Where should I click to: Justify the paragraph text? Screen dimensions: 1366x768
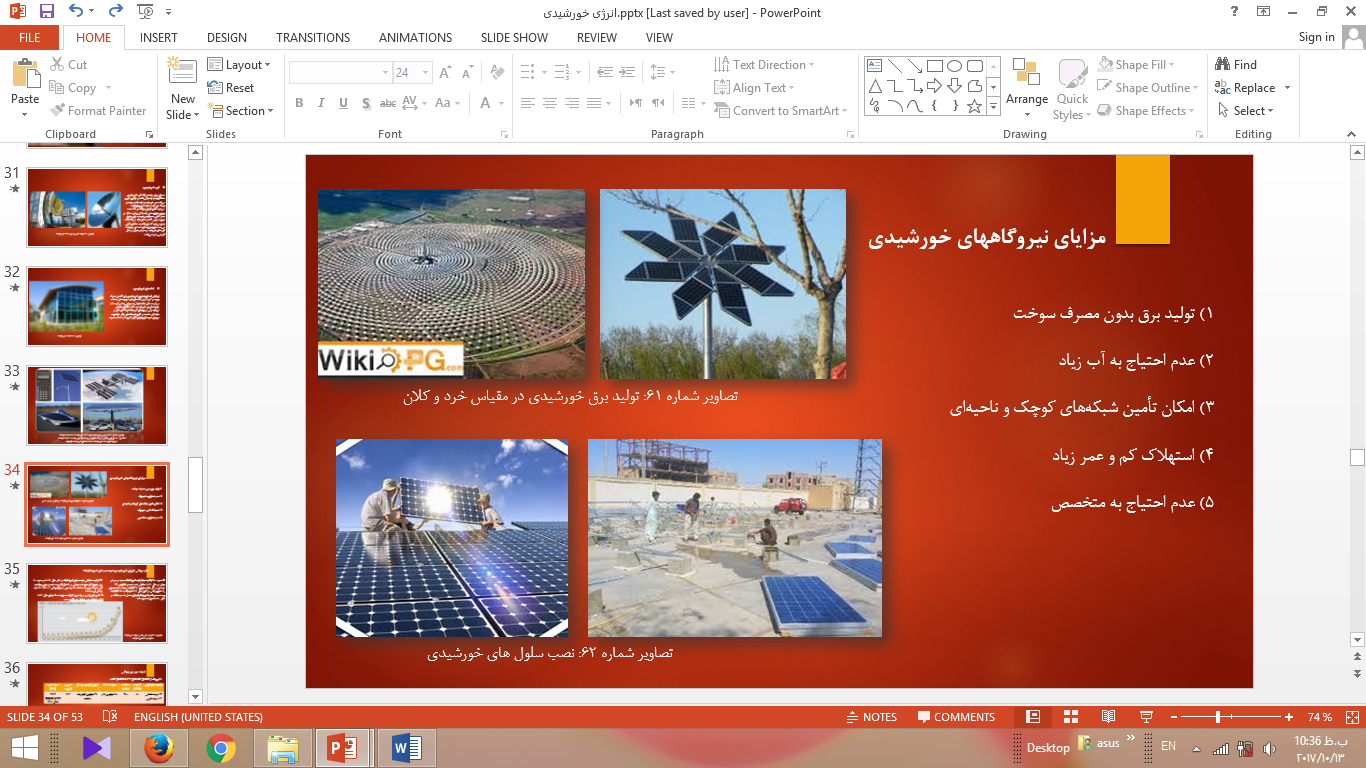point(594,103)
